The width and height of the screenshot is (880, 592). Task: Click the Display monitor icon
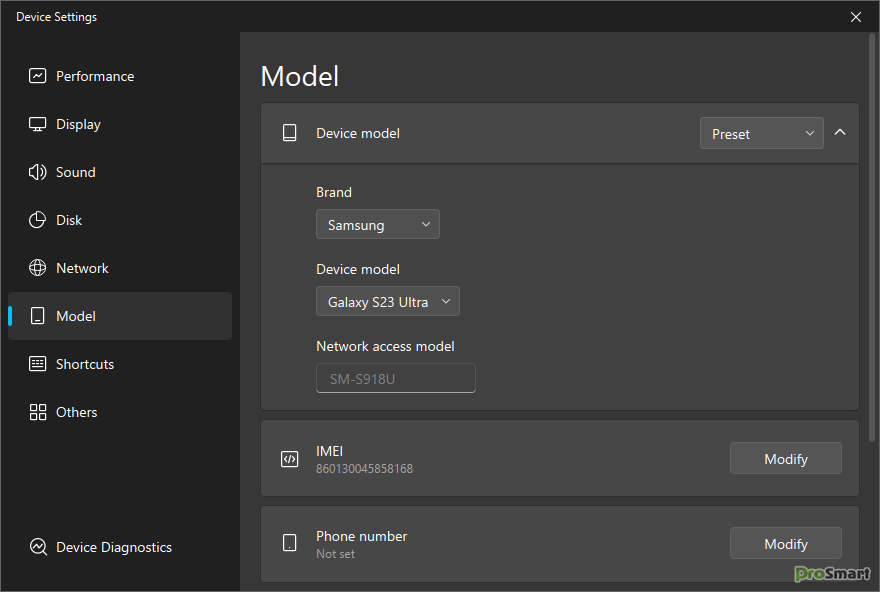tap(38, 124)
